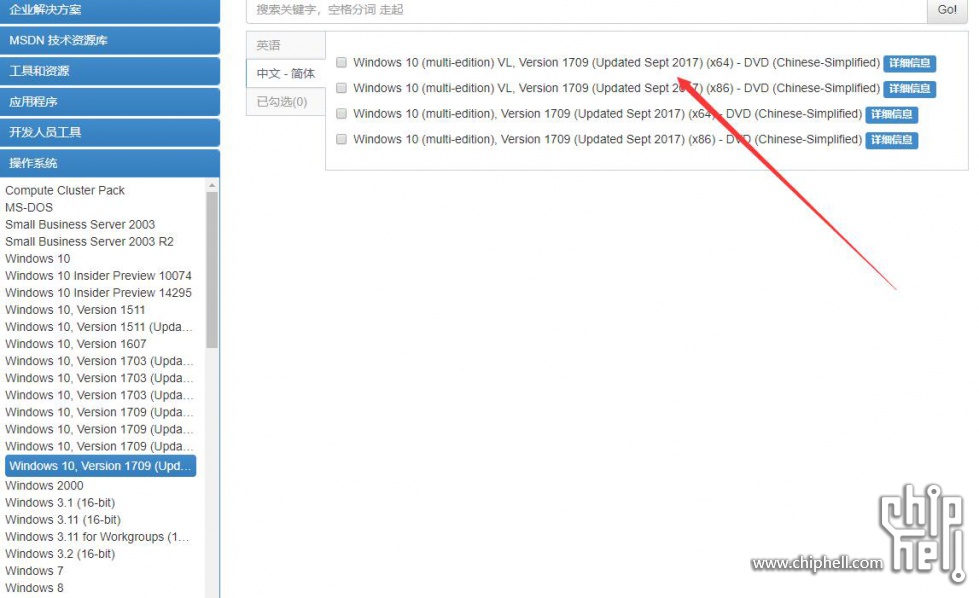
Task: Click the Go! search button
Action: [947, 10]
